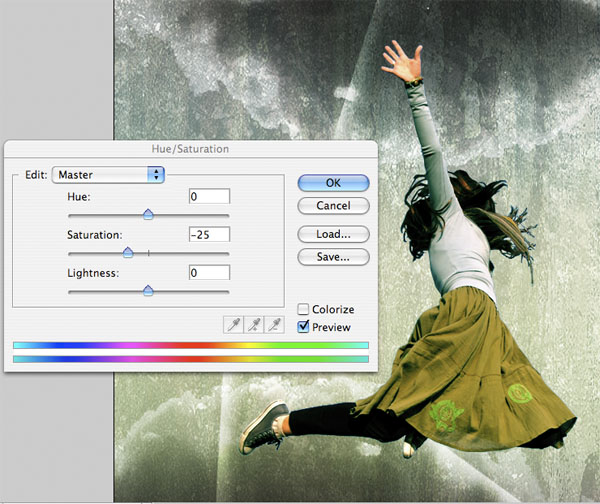This screenshot has height=504, width=600.
Task: Click the upper color spectrum bar
Action: (x=191, y=345)
